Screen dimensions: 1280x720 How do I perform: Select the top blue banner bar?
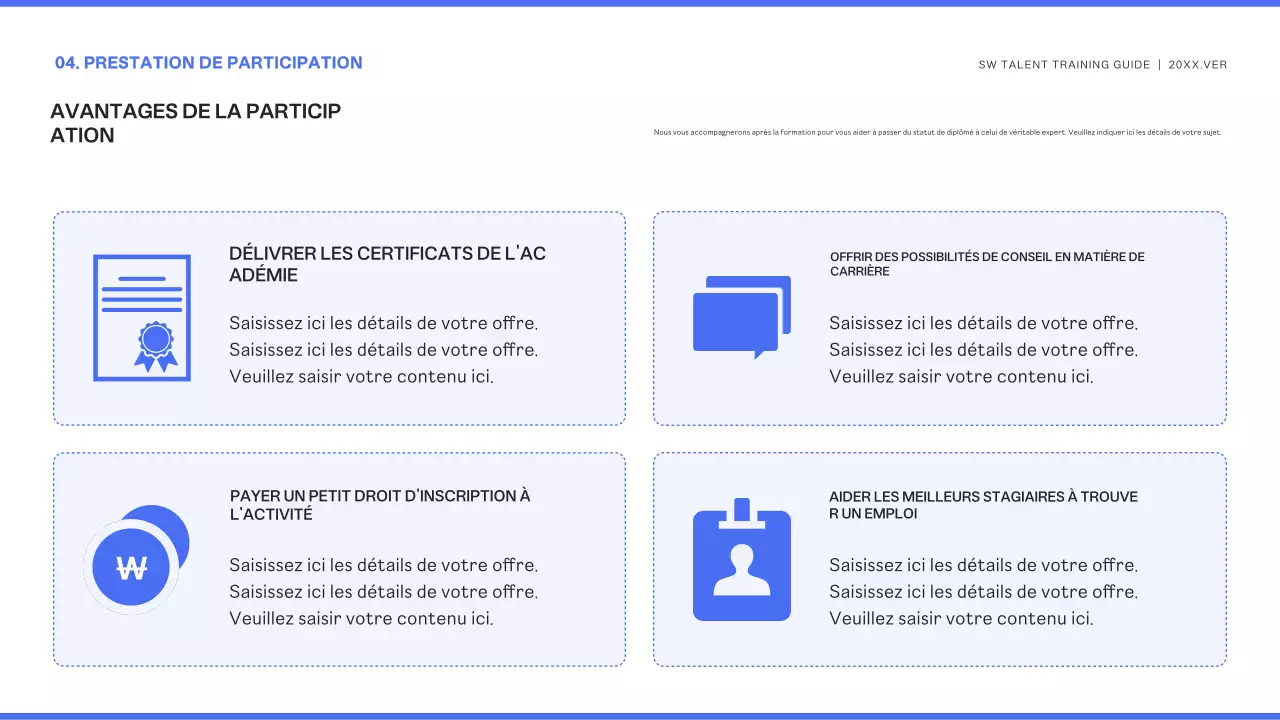click(640, 7)
